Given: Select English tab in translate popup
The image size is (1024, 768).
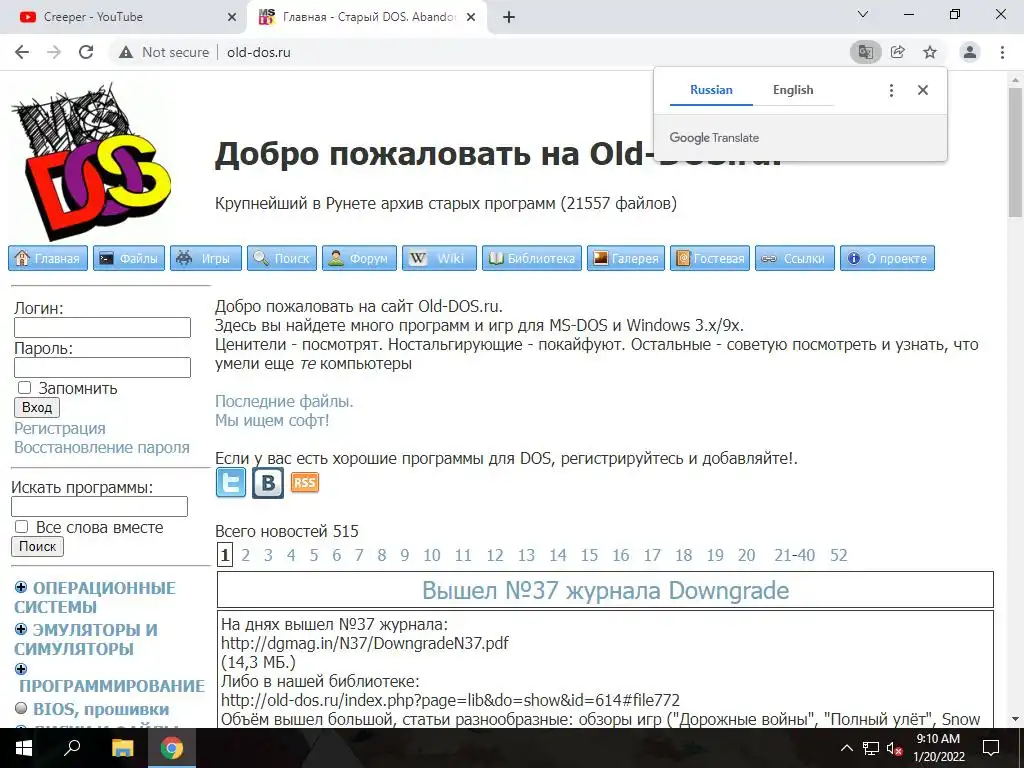Looking at the screenshot, I should point(793,90).
